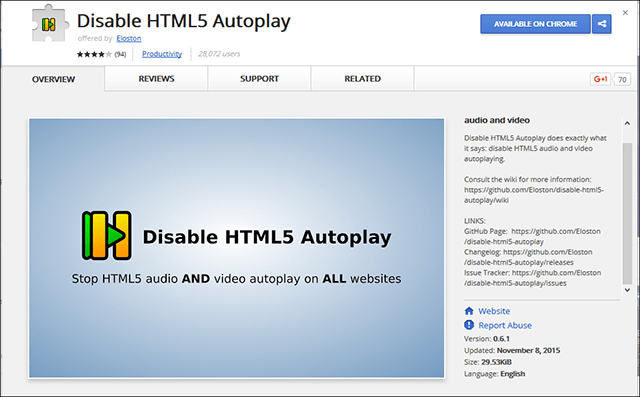Image resolution: width=640 pixels, height=397 pixels.
Task: Close the extension details dialog
Action: pyautogui.click(x=625, y=13)
